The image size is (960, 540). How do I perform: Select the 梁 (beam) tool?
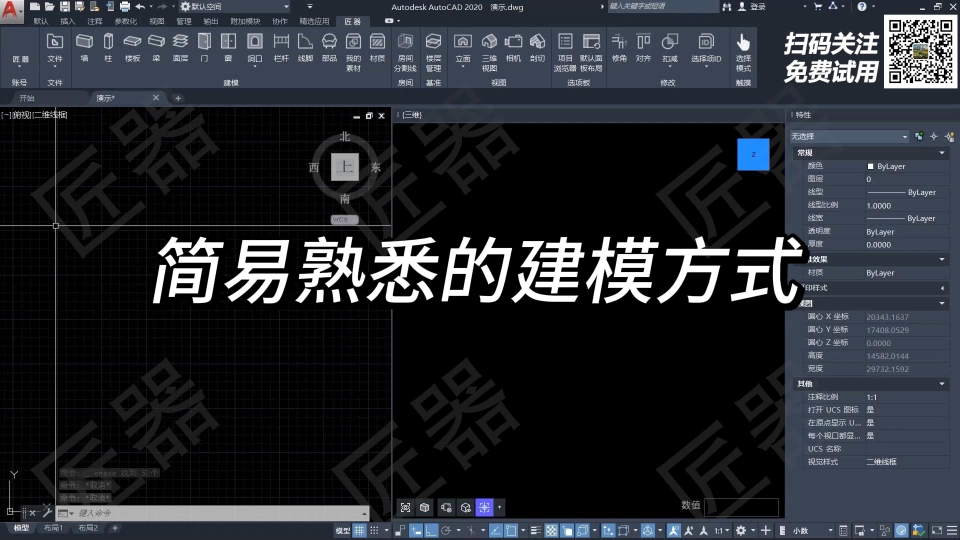pos(156,48)
